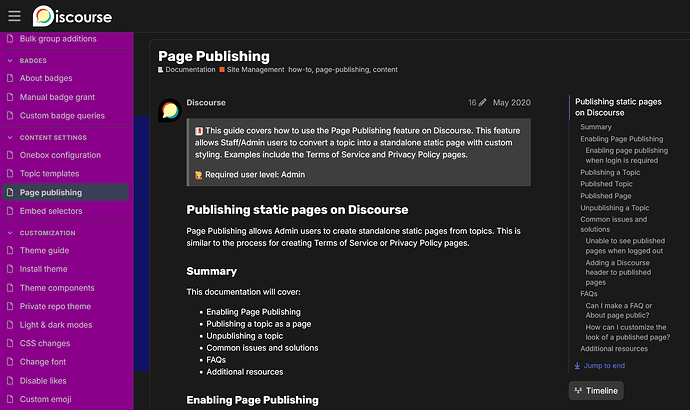
Task: Click the Jump to end arrow icon
Action: (577, 366)
